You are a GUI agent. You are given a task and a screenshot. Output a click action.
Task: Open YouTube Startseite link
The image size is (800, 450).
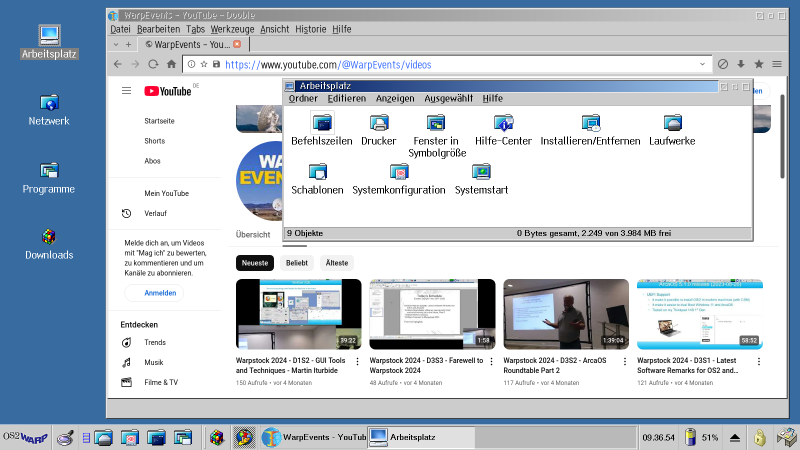[159, 121]
